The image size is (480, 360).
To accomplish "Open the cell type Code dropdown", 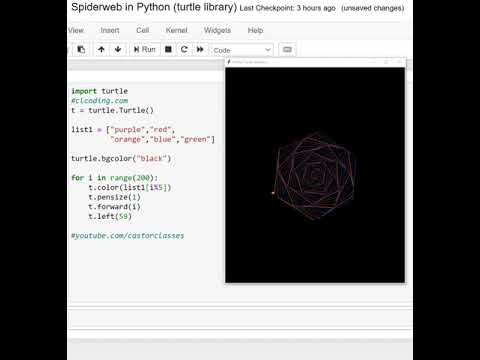I will [242, 50].
